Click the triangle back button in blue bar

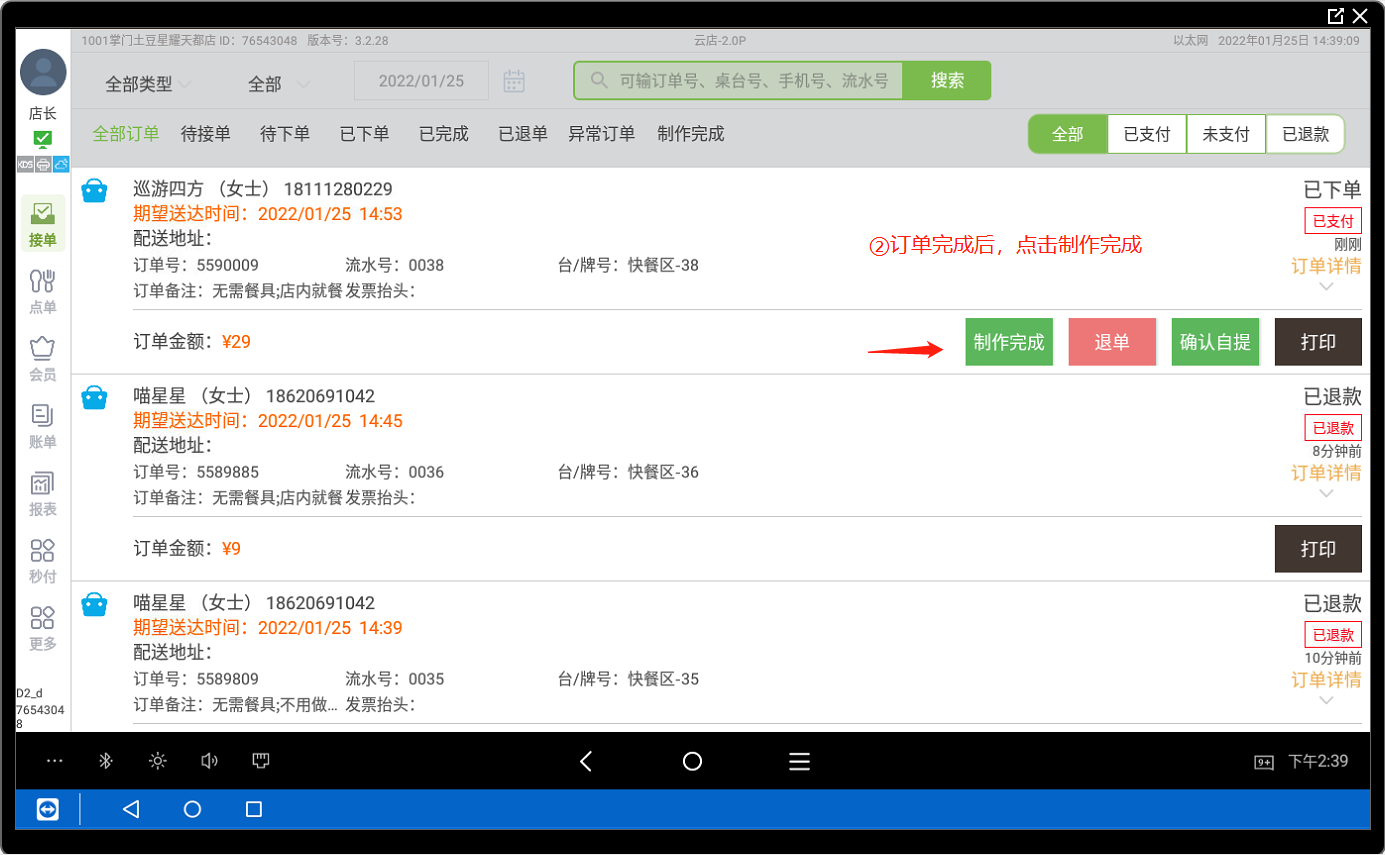pyautogui.click(x=130, y=809)
